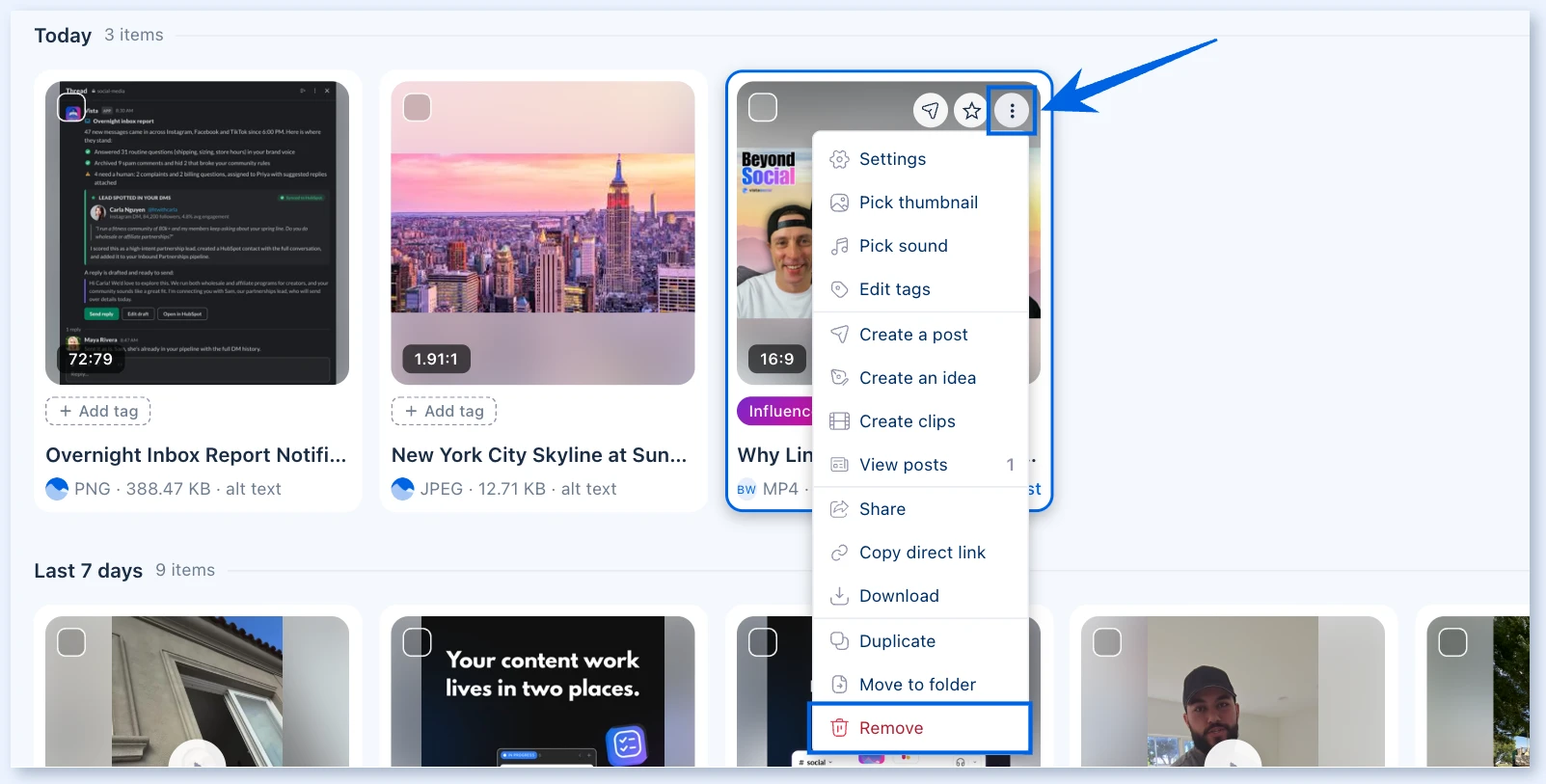1546x784 pixels.
Task: Select Copy direct link option
Action: (920, 553)
